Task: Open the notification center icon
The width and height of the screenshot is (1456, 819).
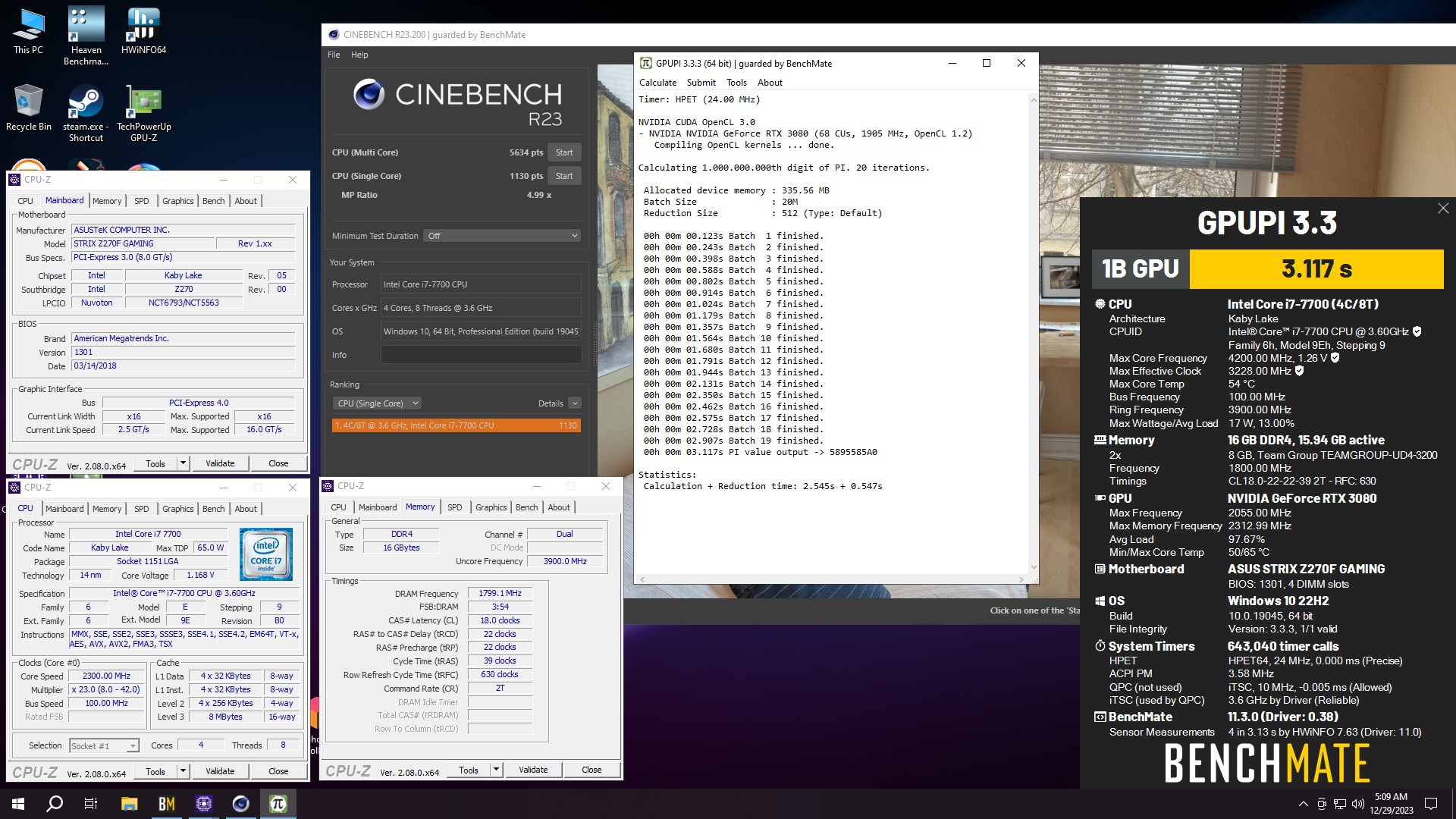Action: coord(1431,804)
